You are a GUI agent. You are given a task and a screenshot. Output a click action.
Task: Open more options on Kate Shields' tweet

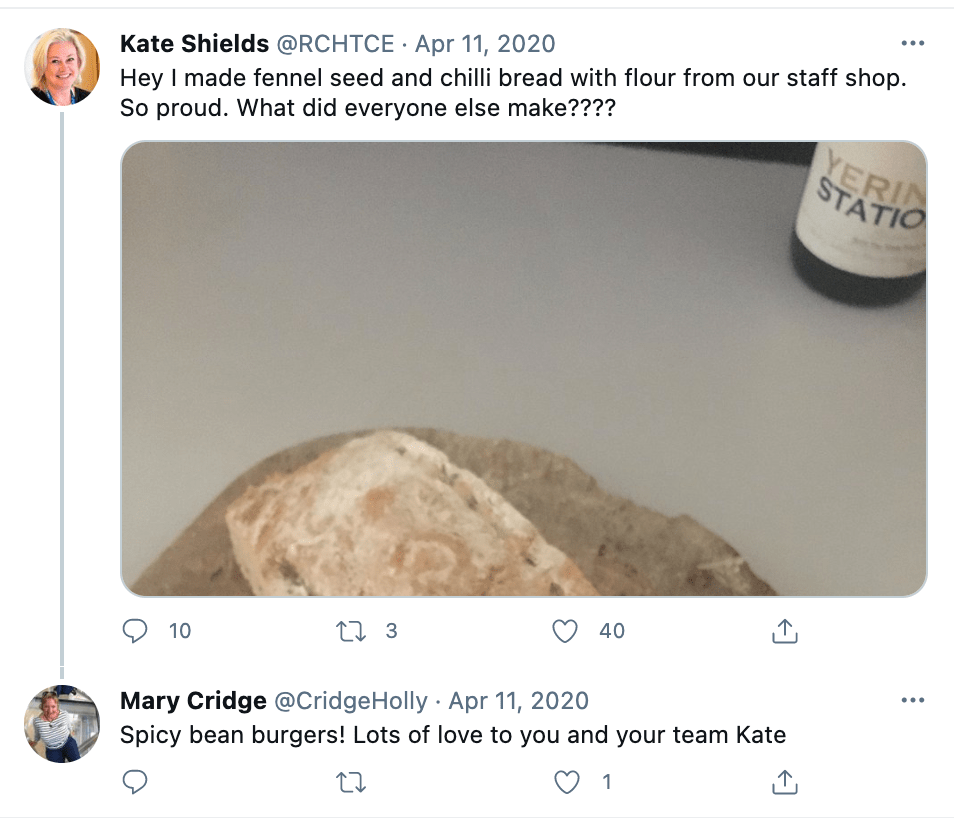click(x=912, y=44)
